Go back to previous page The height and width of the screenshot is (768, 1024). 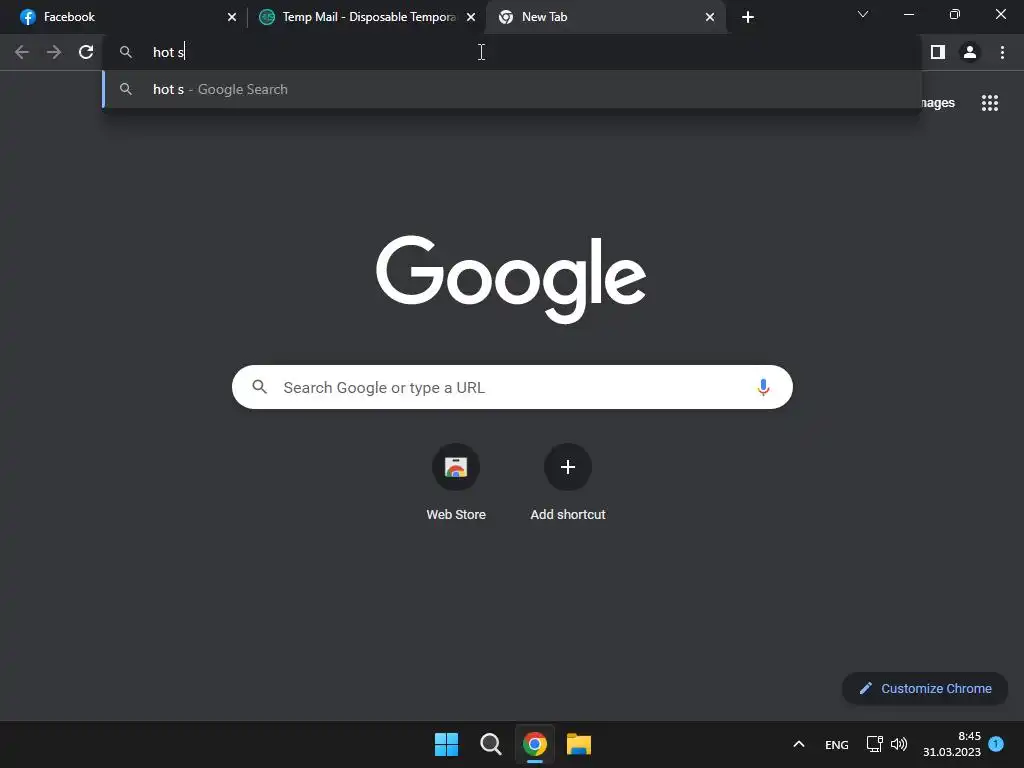click(22, 52)
